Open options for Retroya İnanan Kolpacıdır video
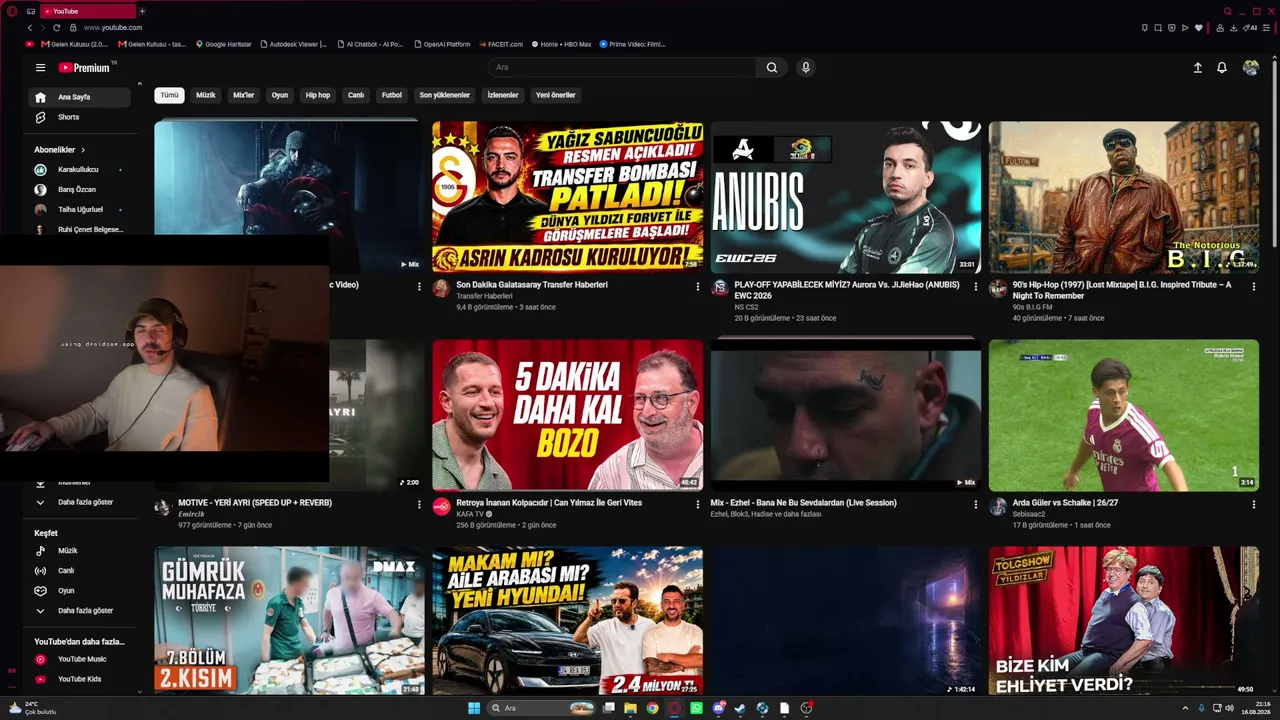Viewport: 1280px width, 720px height. pos(698,505)
